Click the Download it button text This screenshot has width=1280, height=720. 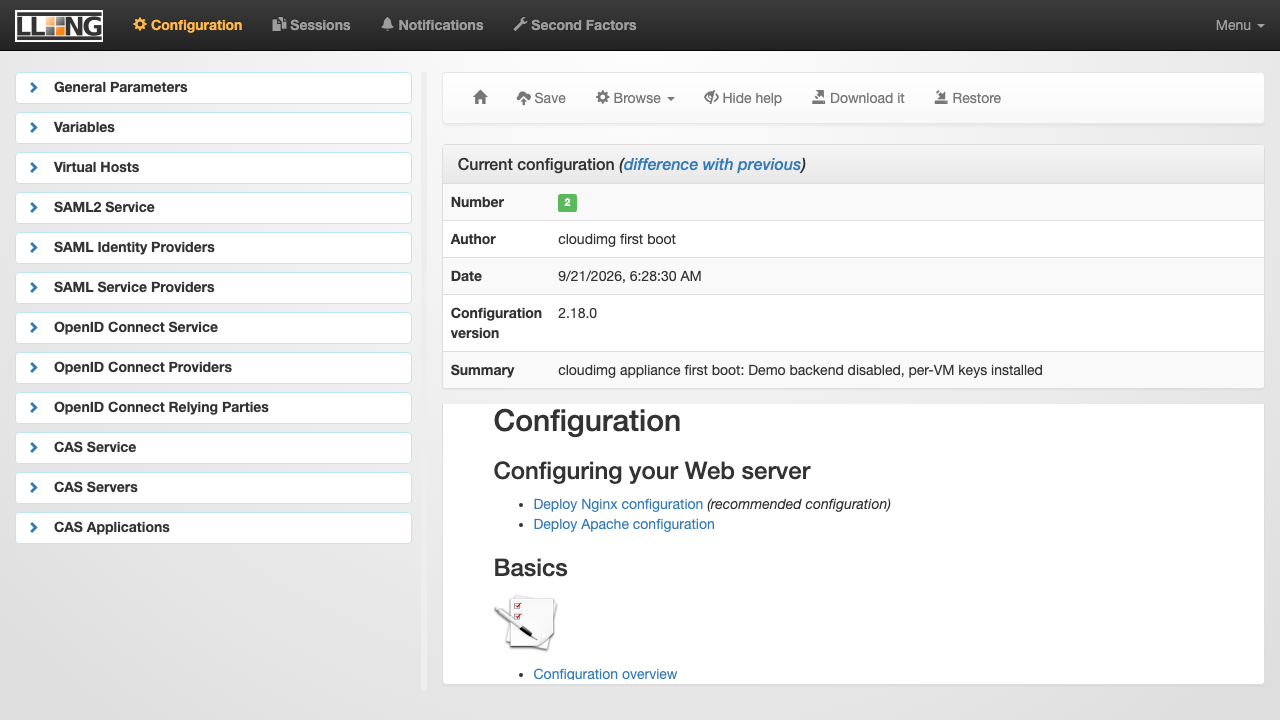pos(867,98)
